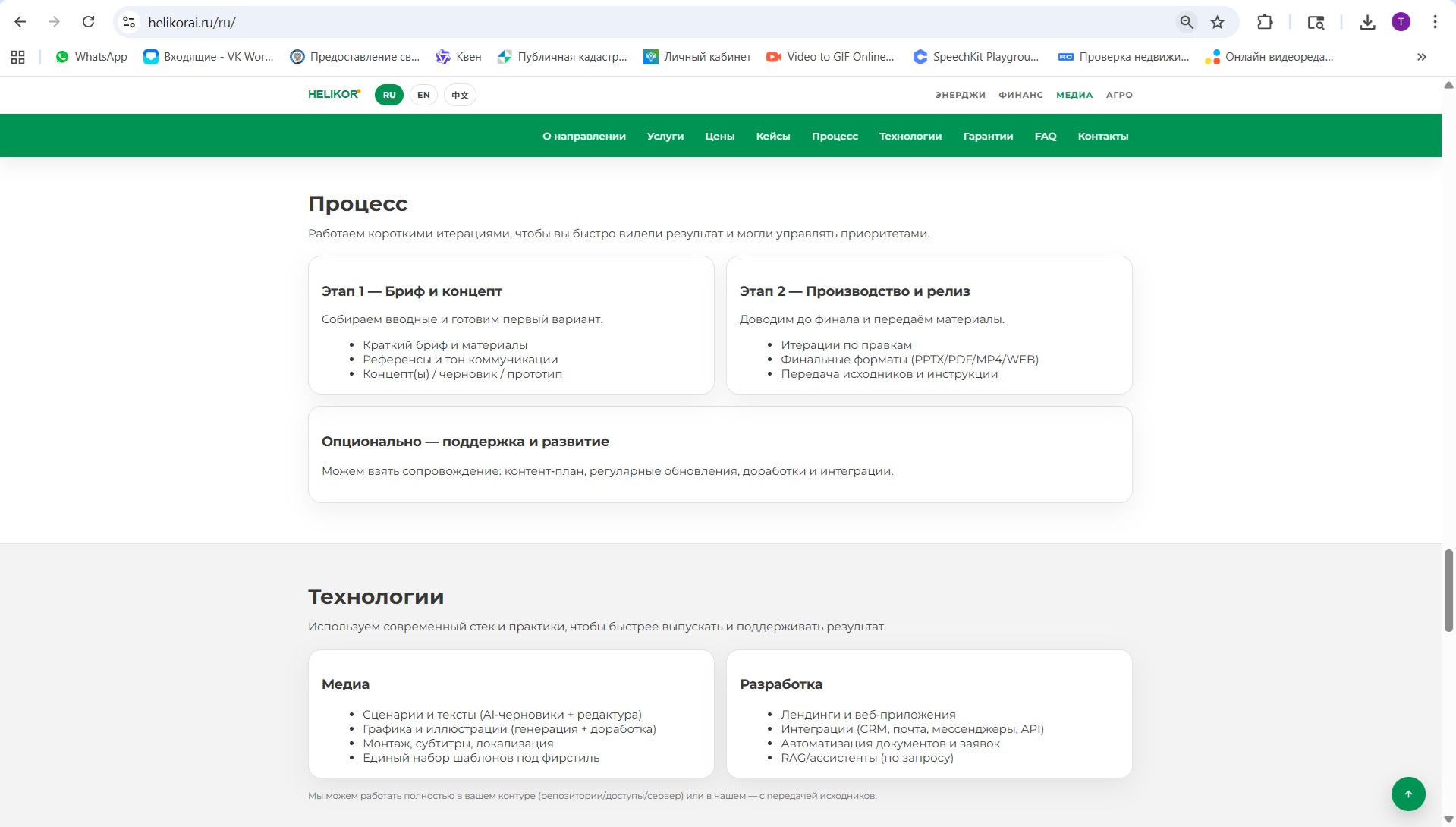This screenshot has height=827, width=1456.
Task: Go to Цены in green nav
Action: 720,136
